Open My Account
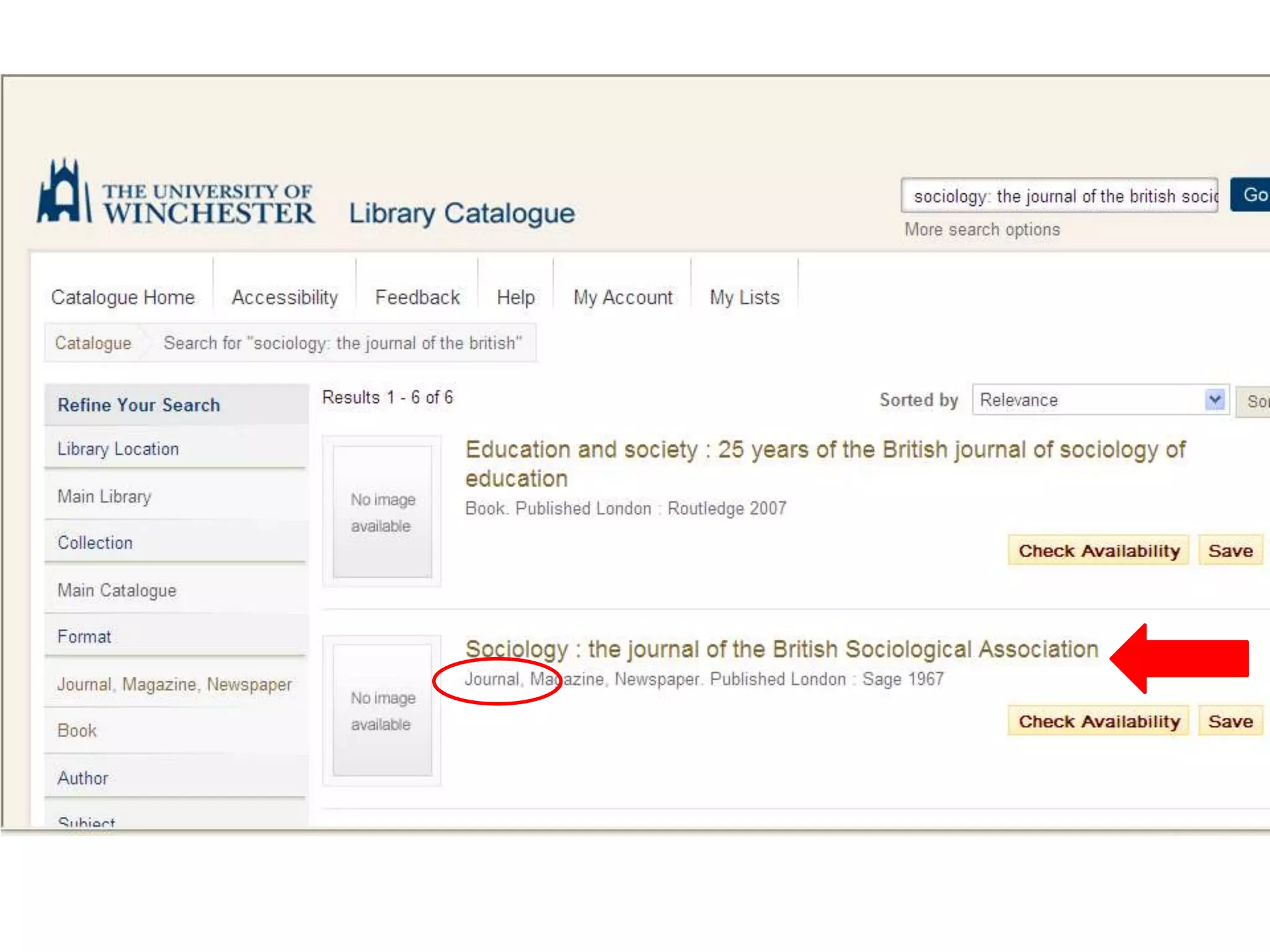The height and width of the screenshot is (952, 1270). point(623,297)
